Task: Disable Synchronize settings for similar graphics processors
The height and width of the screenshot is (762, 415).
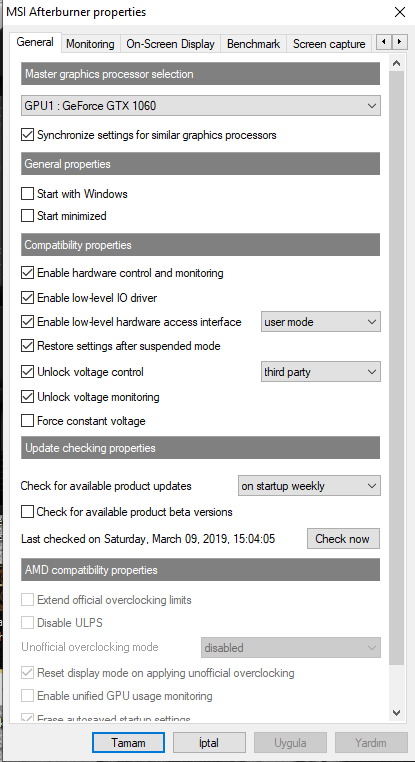Action: 27,135
